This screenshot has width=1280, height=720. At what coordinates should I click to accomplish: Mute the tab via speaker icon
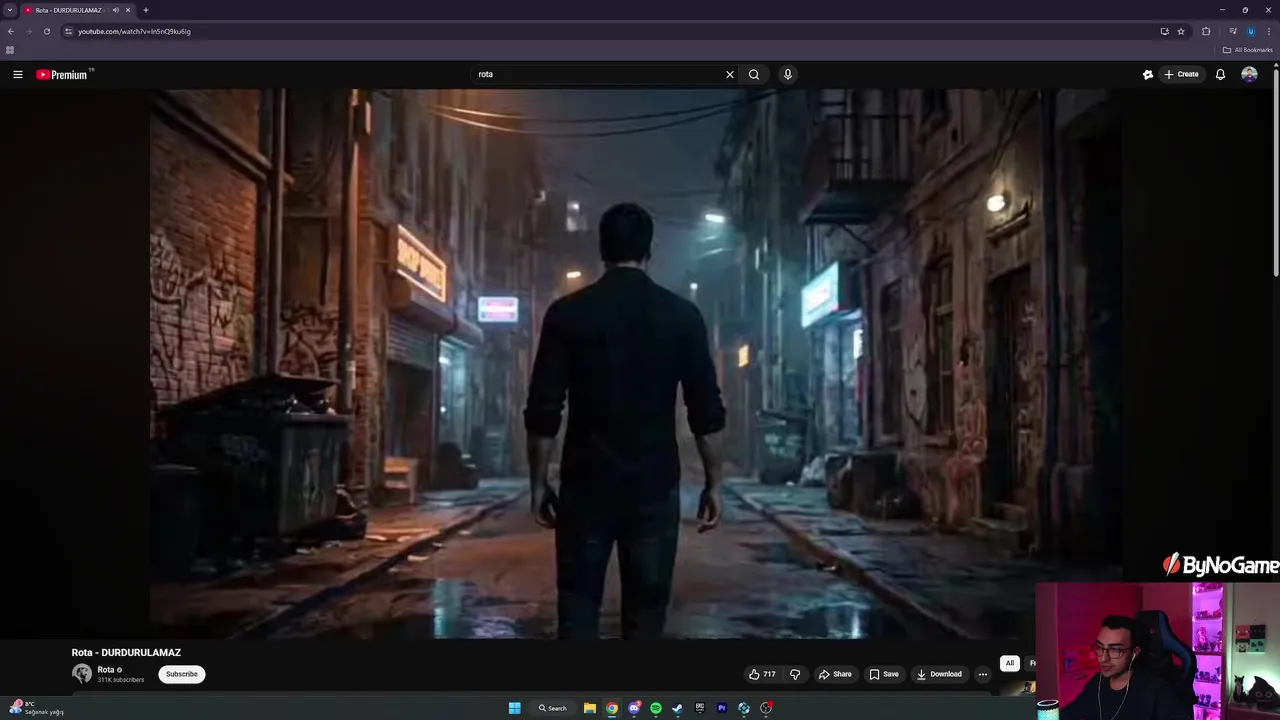coord(116,10)
